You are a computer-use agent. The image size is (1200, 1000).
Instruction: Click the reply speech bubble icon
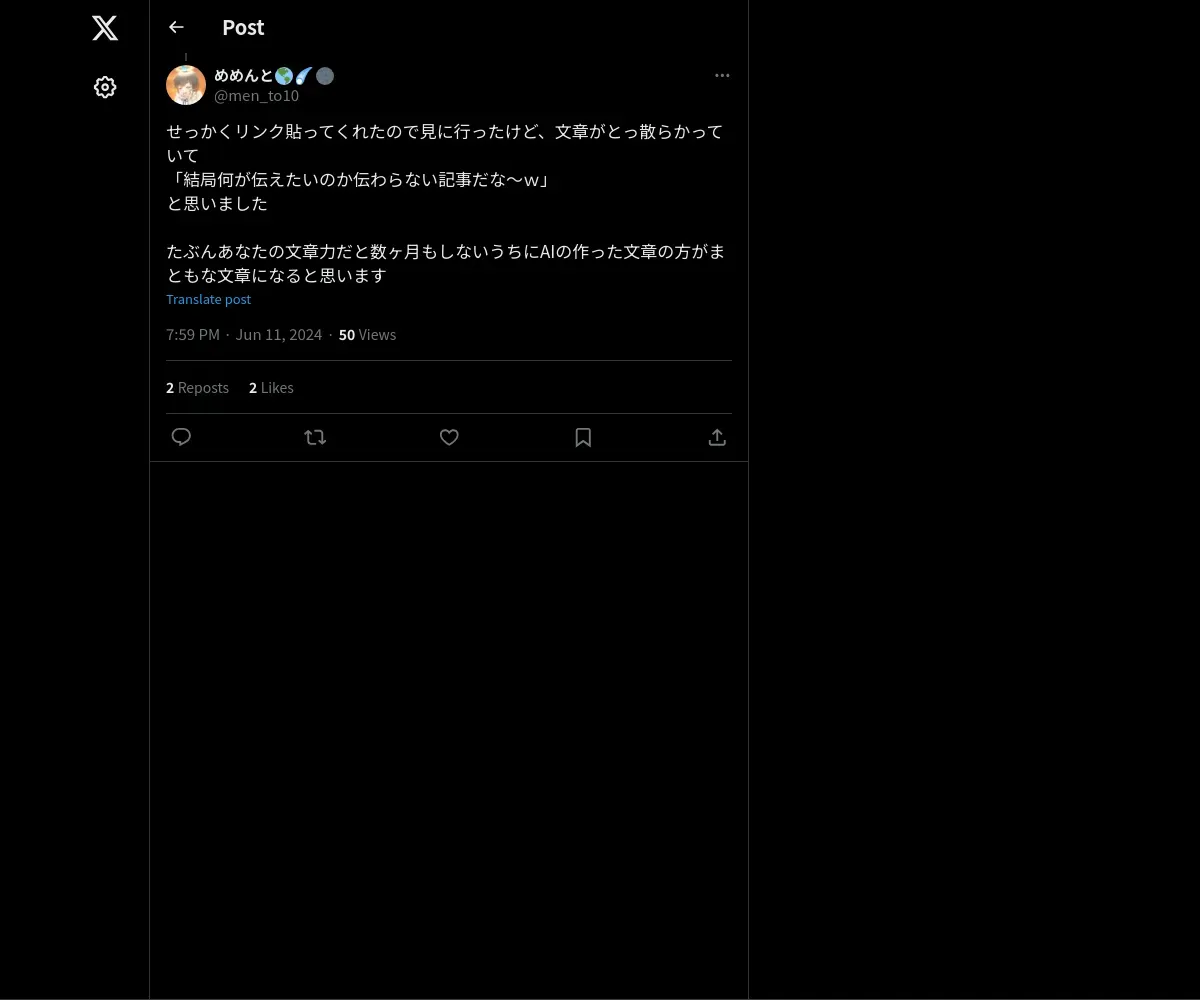(x=181, y=437)
